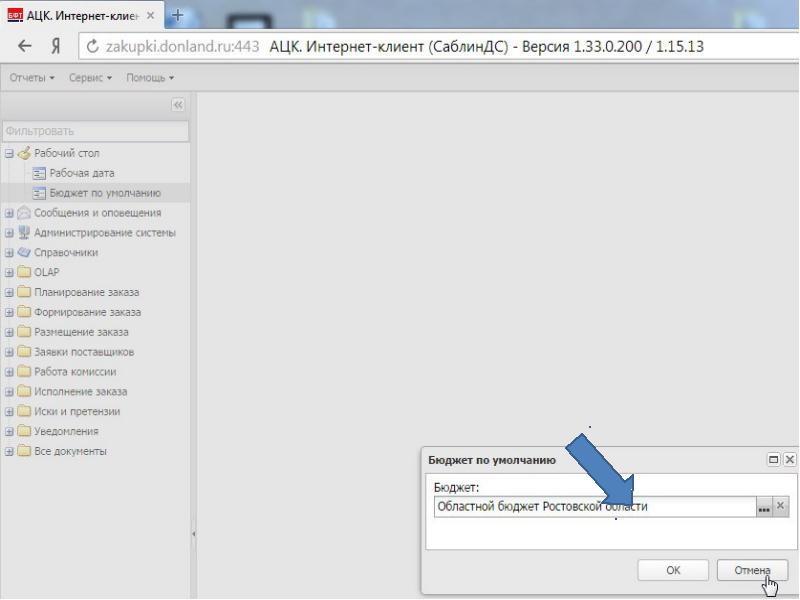Close the АЦК Интернет-клиент tab
This screenshot has height=600, width=800.
[x=151, y=16]
